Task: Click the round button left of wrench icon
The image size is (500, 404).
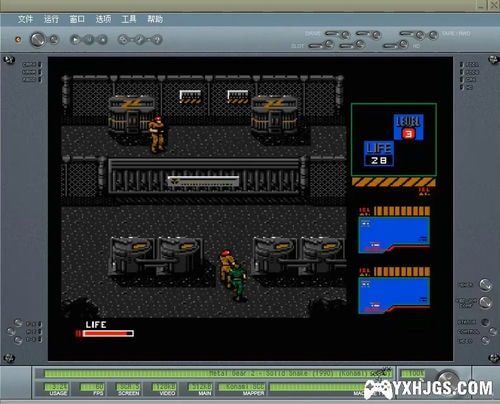Action: pyautogui.click(x=123, y=40)
